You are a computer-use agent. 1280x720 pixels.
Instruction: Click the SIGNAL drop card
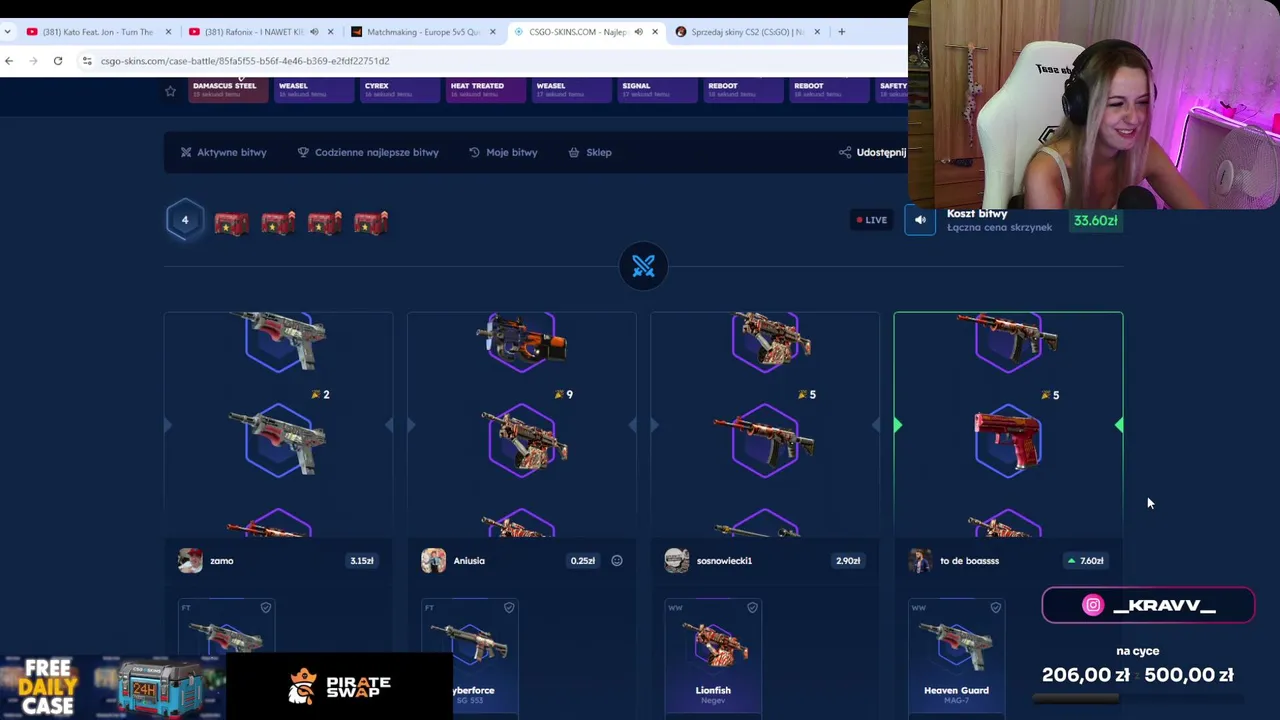coord(657,90)
